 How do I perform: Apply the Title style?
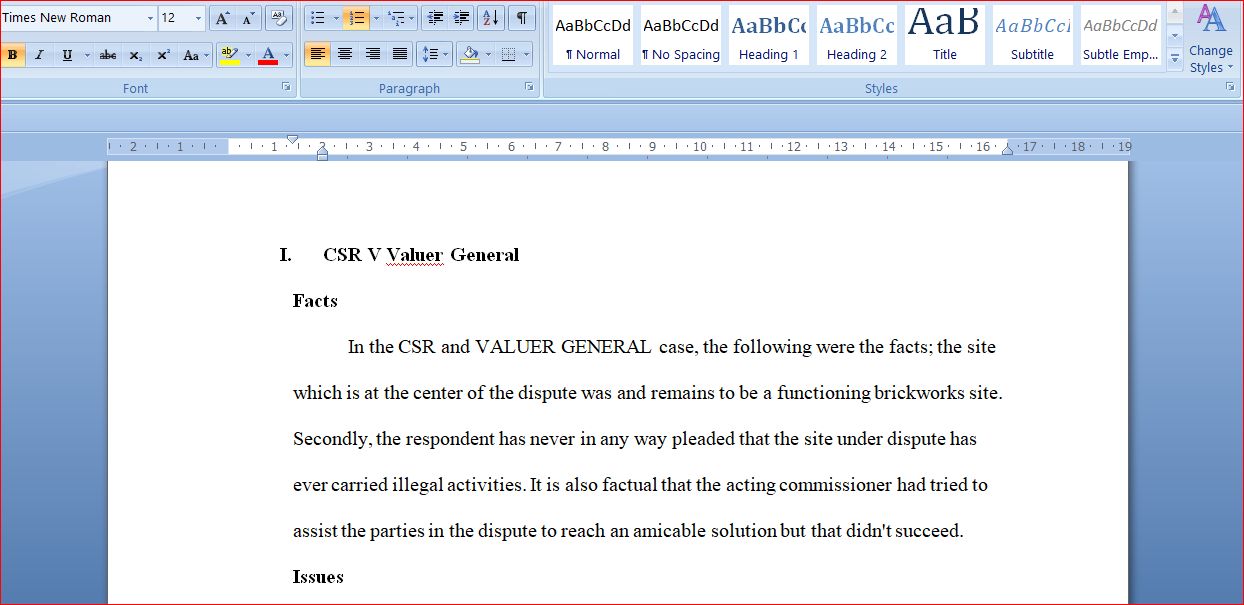[945, 36]
